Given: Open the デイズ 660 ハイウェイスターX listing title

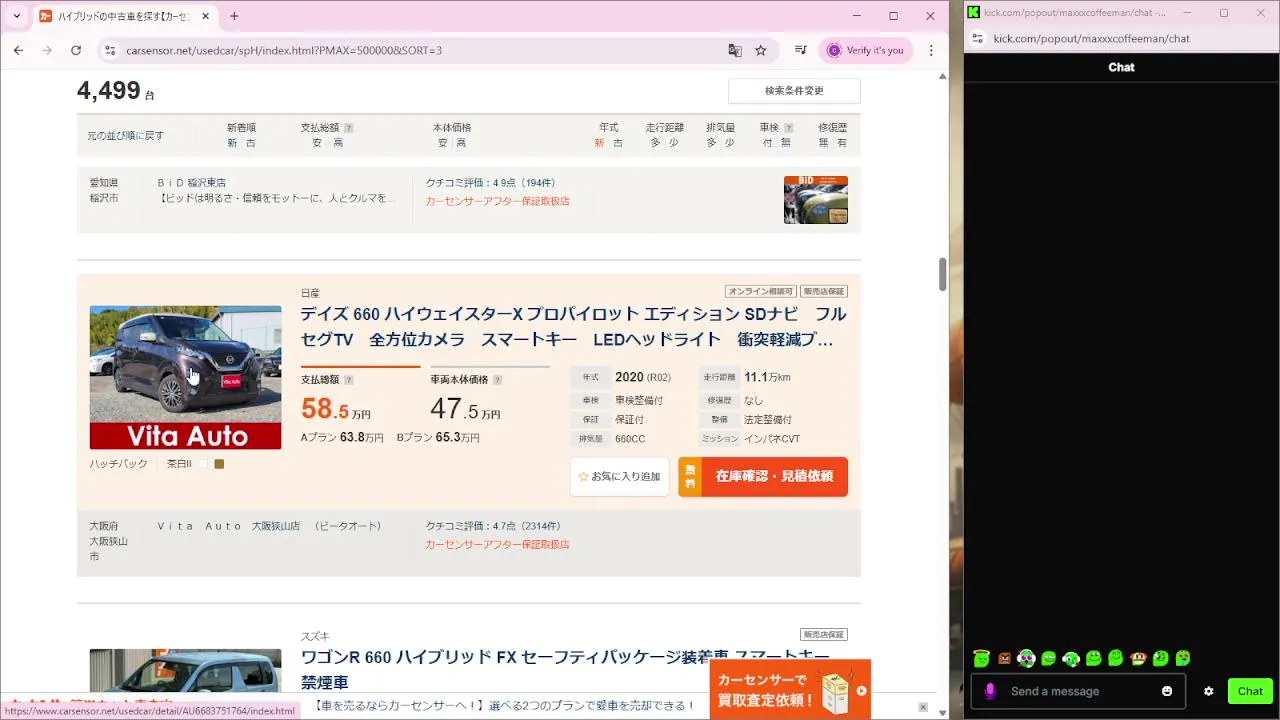Looking at the screenshot, I should tap(573, 327).
